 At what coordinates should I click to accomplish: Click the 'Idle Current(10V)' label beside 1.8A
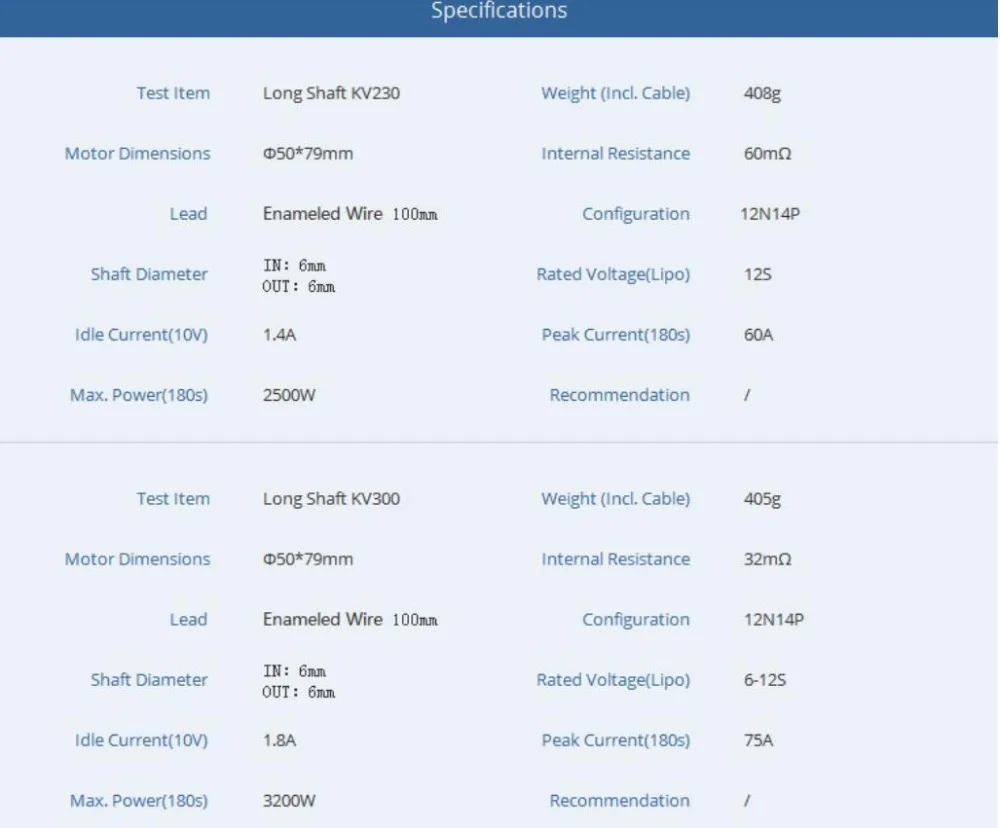click(141, 741)
